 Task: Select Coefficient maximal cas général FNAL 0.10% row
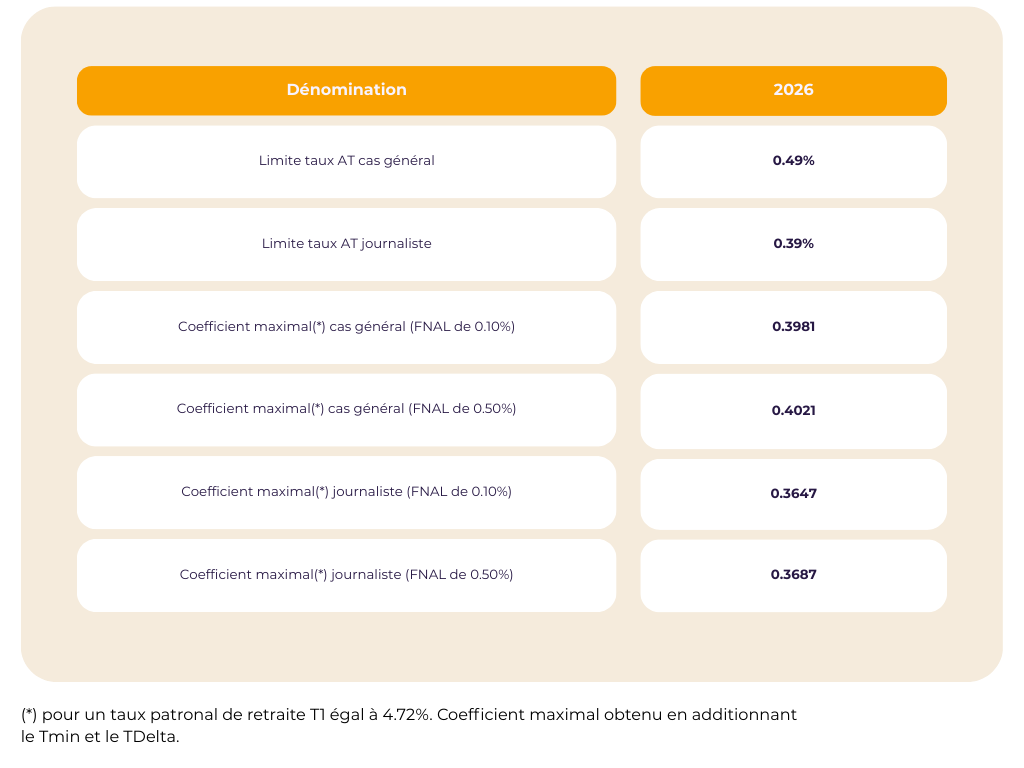pos(346,327)
